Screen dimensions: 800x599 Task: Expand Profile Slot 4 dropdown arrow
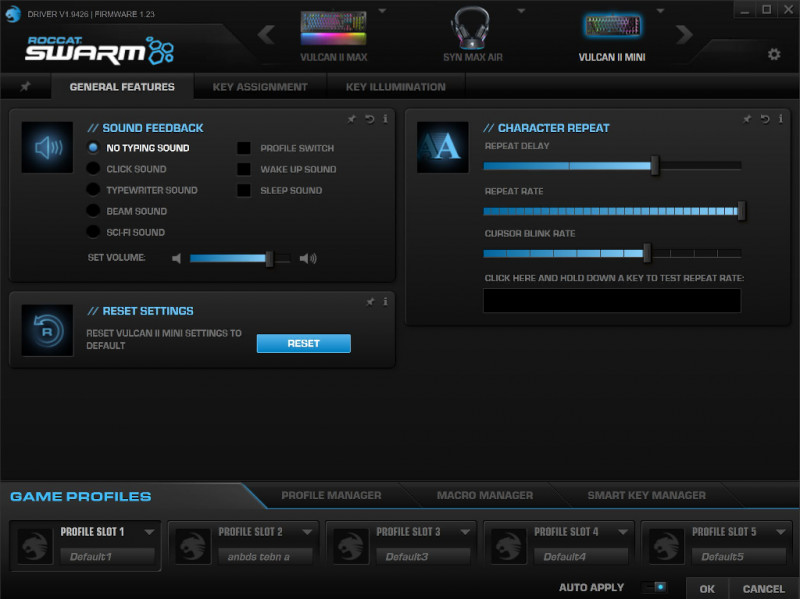[622, 532]
